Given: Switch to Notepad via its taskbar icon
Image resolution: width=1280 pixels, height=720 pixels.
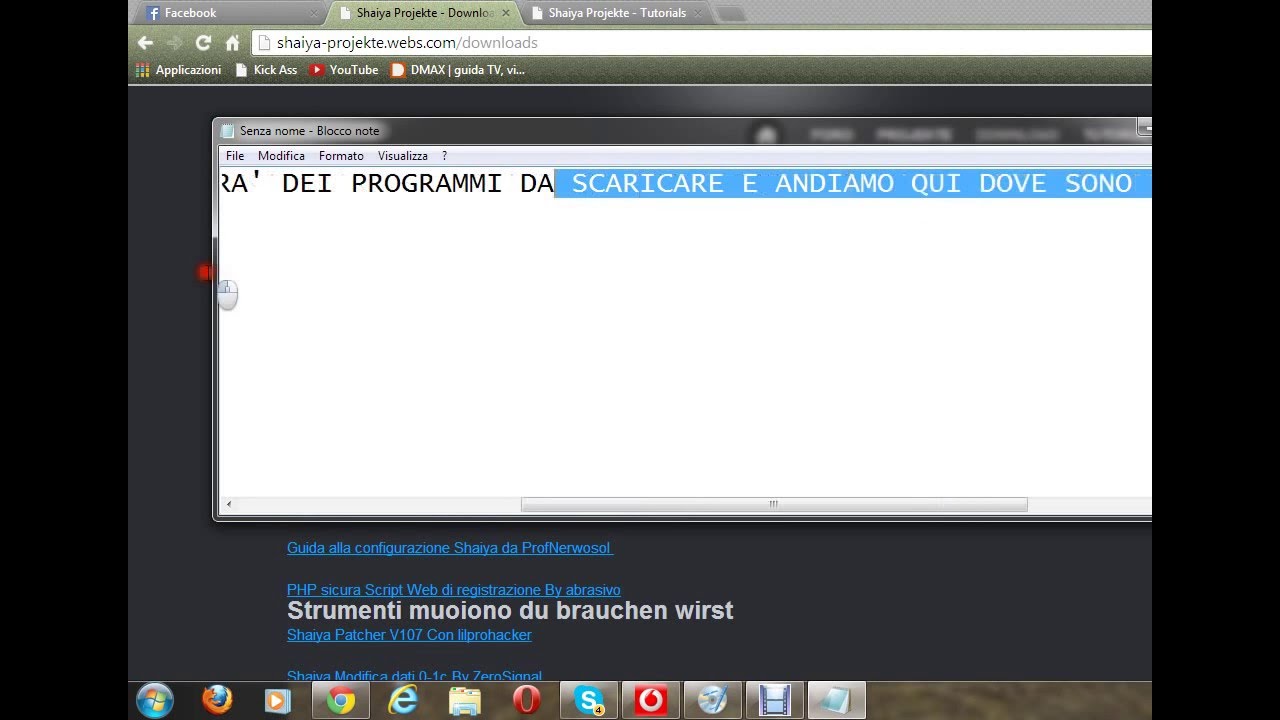Looking at the screenshot, I should (x=836, y=700).
